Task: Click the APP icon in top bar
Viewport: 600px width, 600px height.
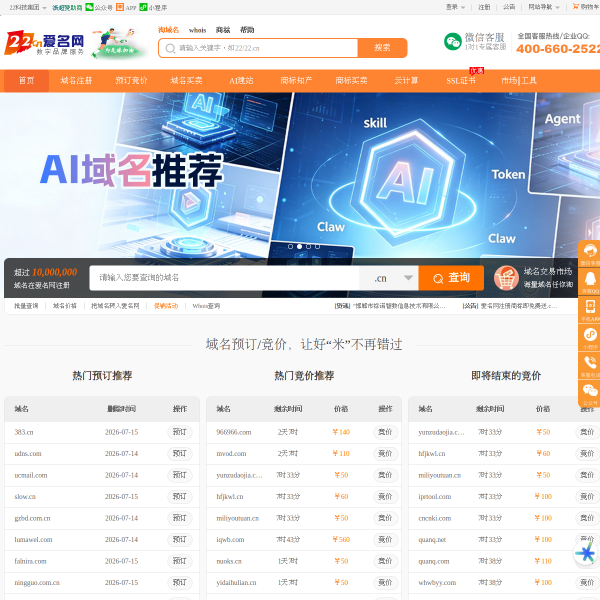Action: [120, 7]
